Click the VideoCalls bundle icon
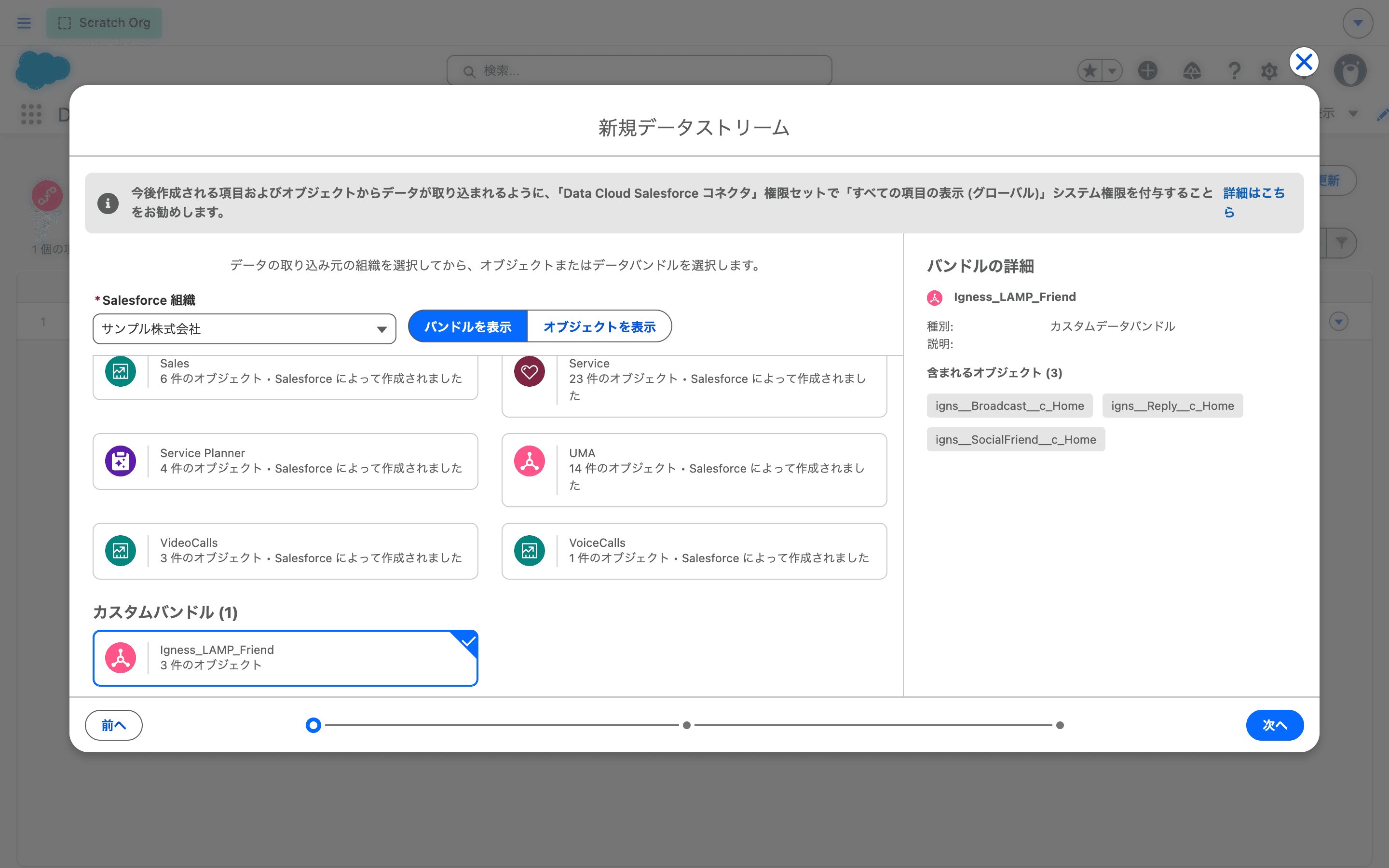Screen dimensions: 1389x868 [121, 551]
